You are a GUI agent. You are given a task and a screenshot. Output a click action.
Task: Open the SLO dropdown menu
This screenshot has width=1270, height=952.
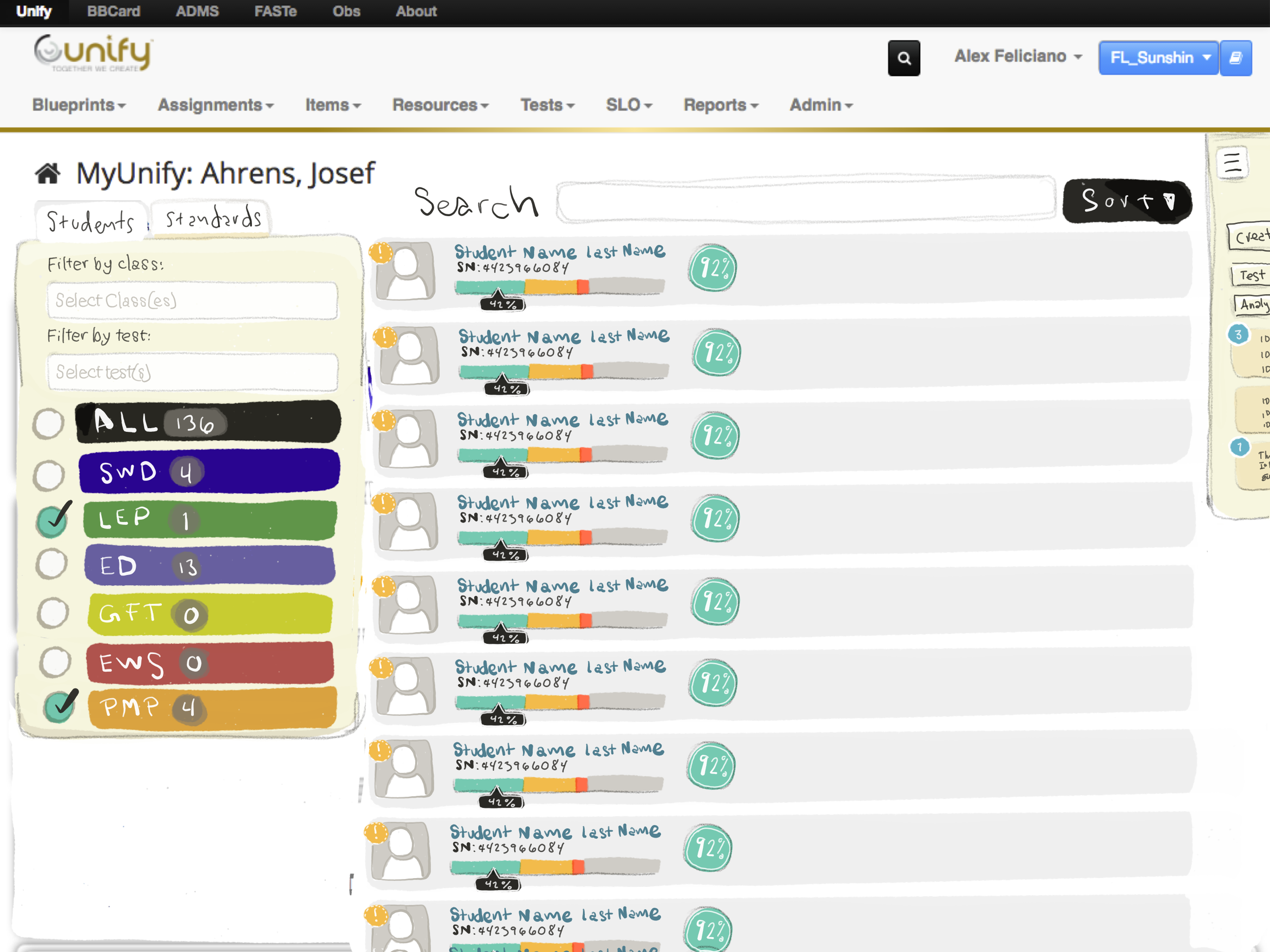tap(629, 105)
